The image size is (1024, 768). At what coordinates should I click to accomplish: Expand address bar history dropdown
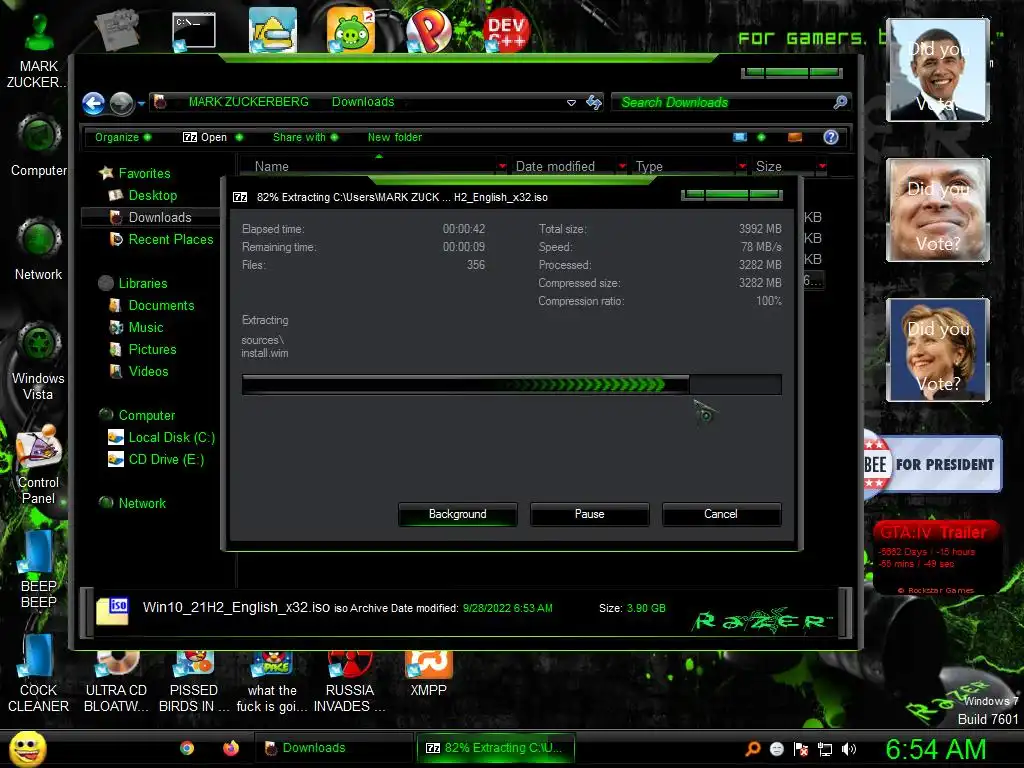[x=571, y=103]
